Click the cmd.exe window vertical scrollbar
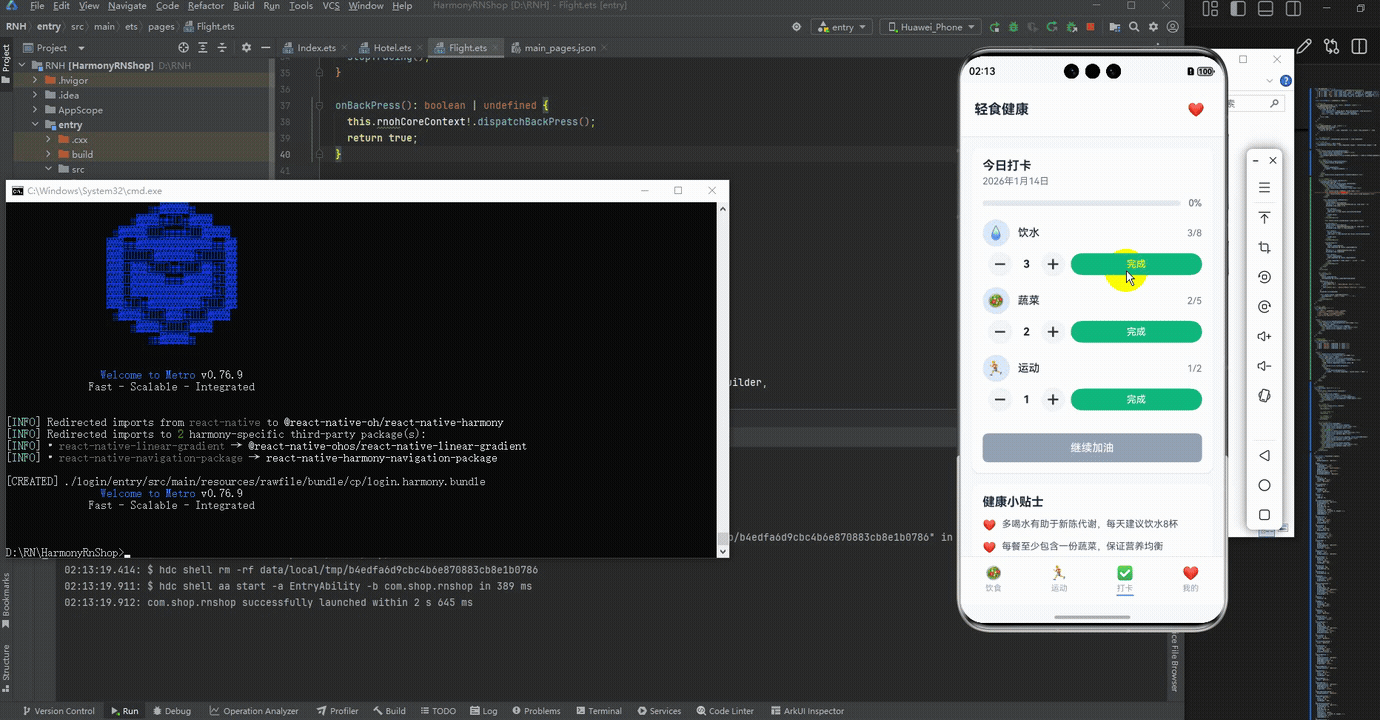 coord(723,380)
